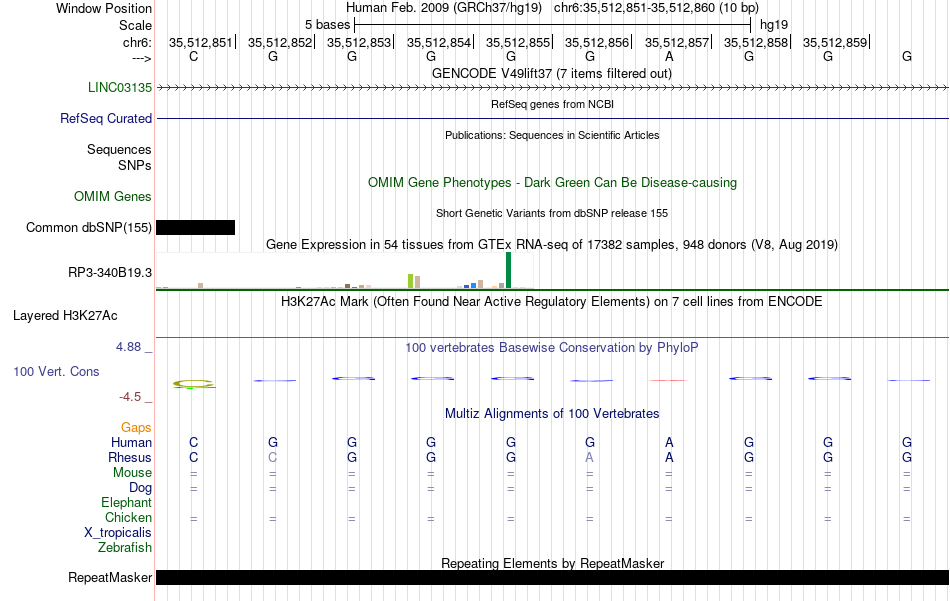Select the black RepeatMasker element bar
Screen dimensions: 950x601
pos(553,577)
